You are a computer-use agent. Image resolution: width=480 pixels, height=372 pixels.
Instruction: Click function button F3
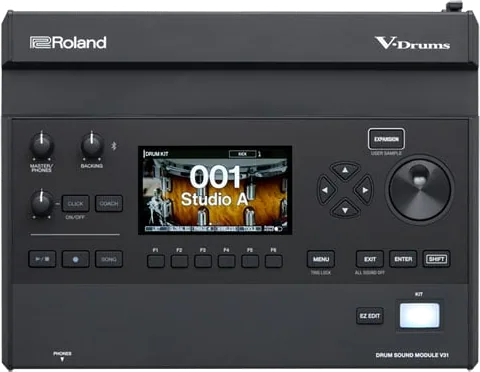203,261
